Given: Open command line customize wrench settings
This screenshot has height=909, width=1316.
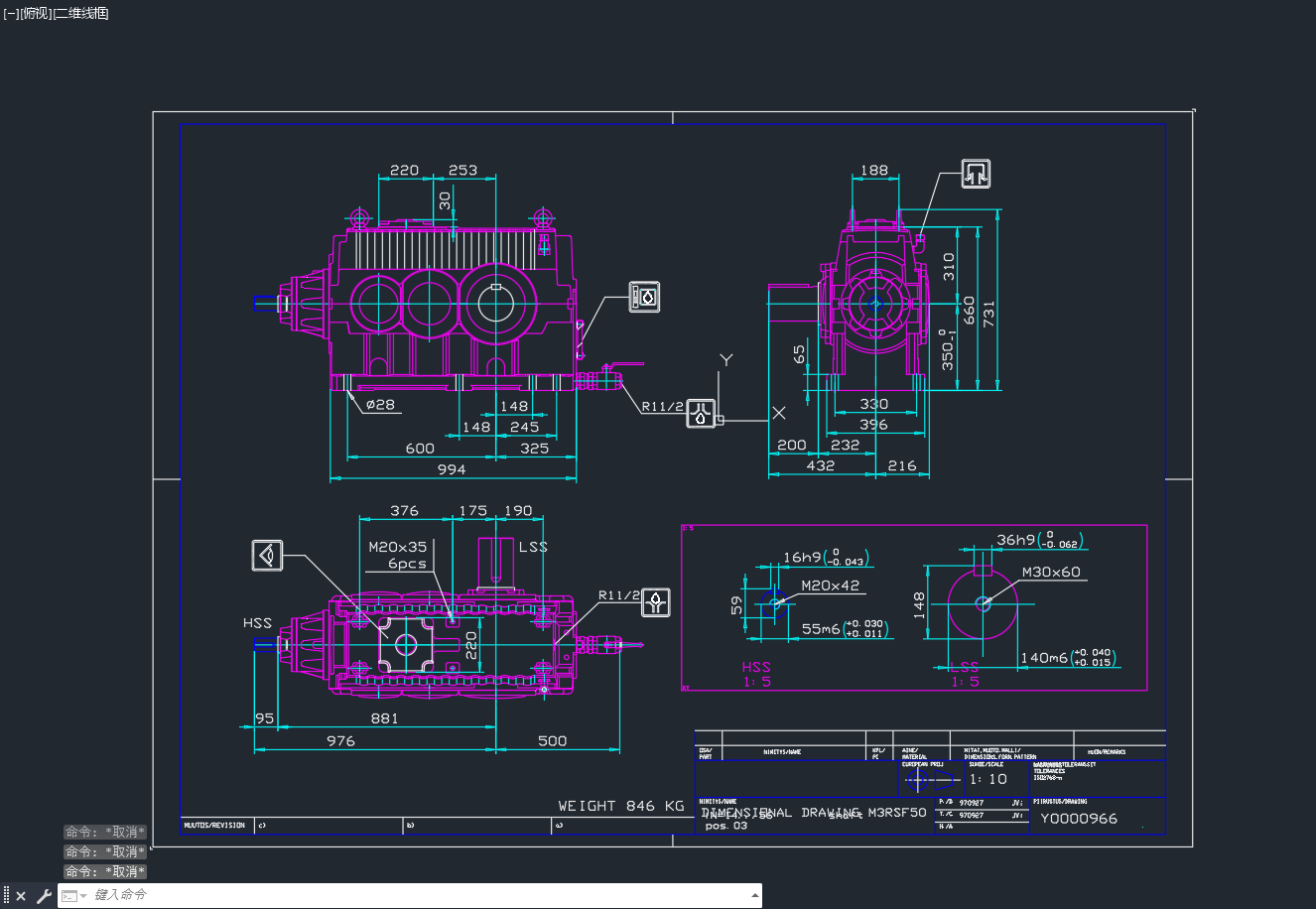Looking at the screenshot, I should click(44, 896).
